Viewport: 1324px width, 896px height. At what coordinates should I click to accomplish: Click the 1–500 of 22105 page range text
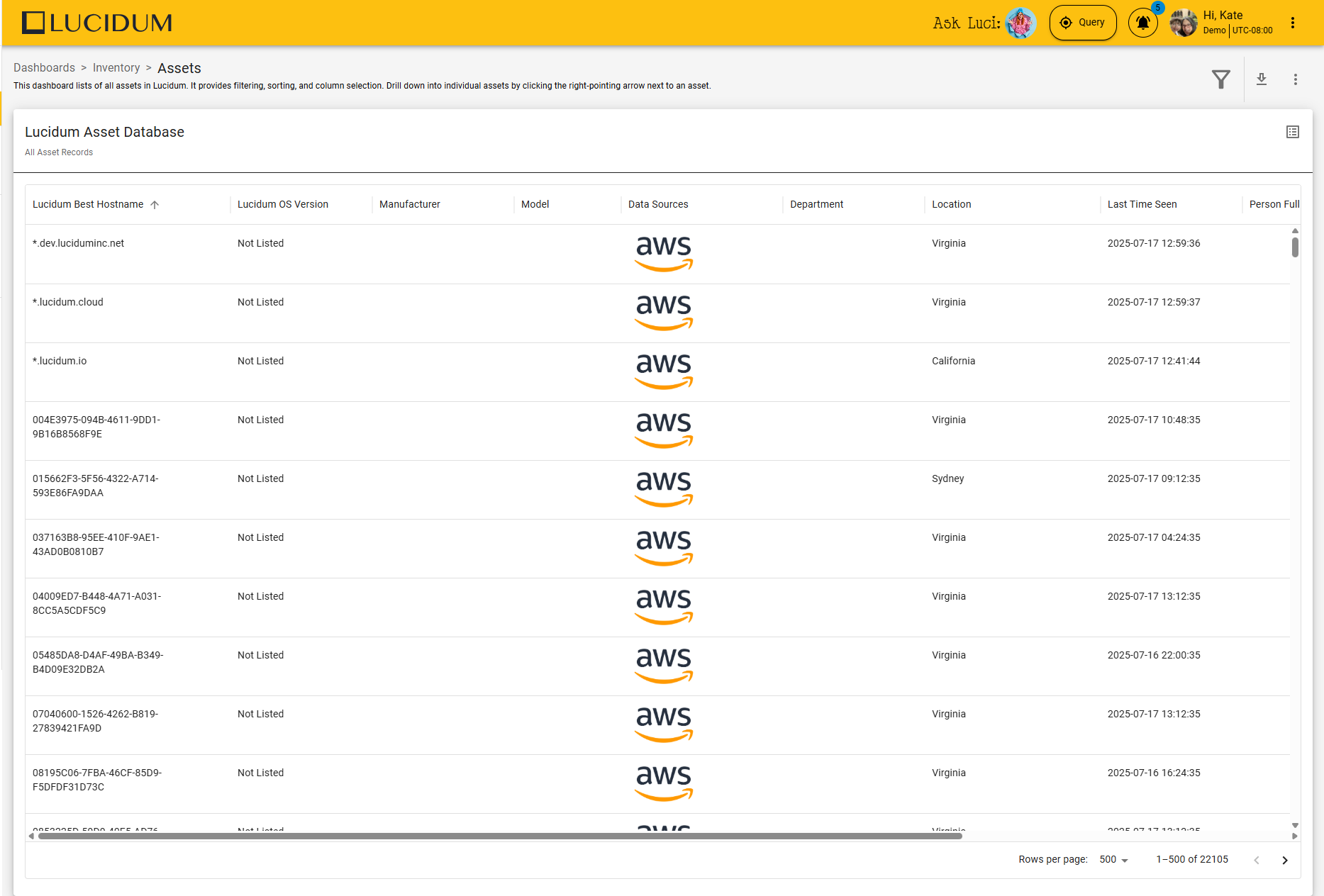pos(1192,859)
